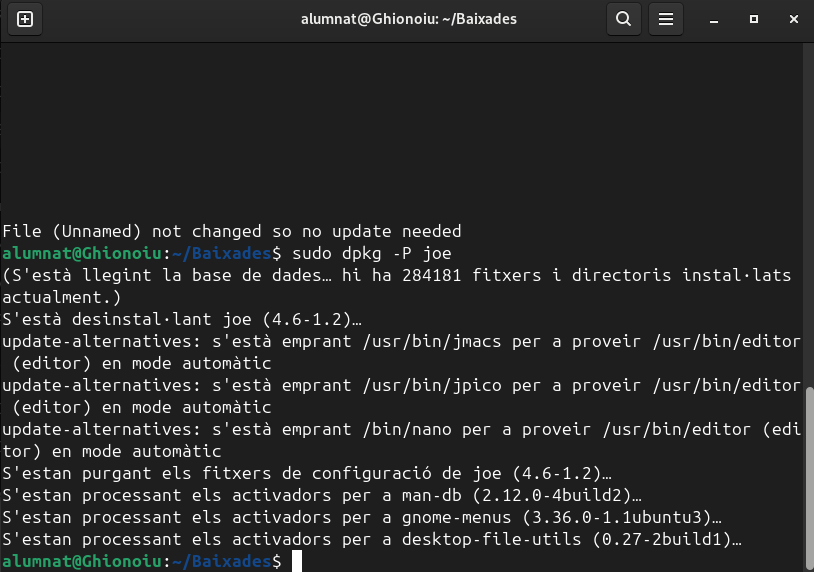
Task: Click the empty scrollbar track above the thumb
Action: point(808,200)
